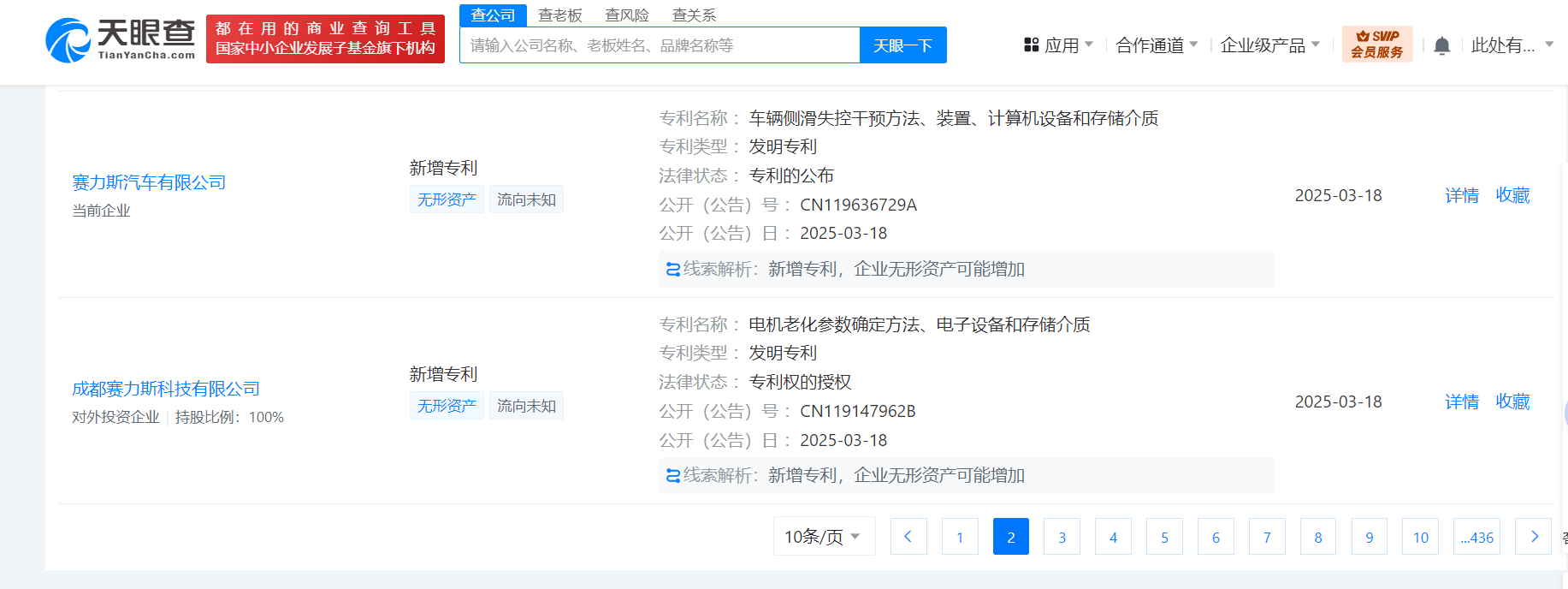Click the 天眼一下 search button
The height and width of the screenshot is (589, 1568).
(902, 45)
